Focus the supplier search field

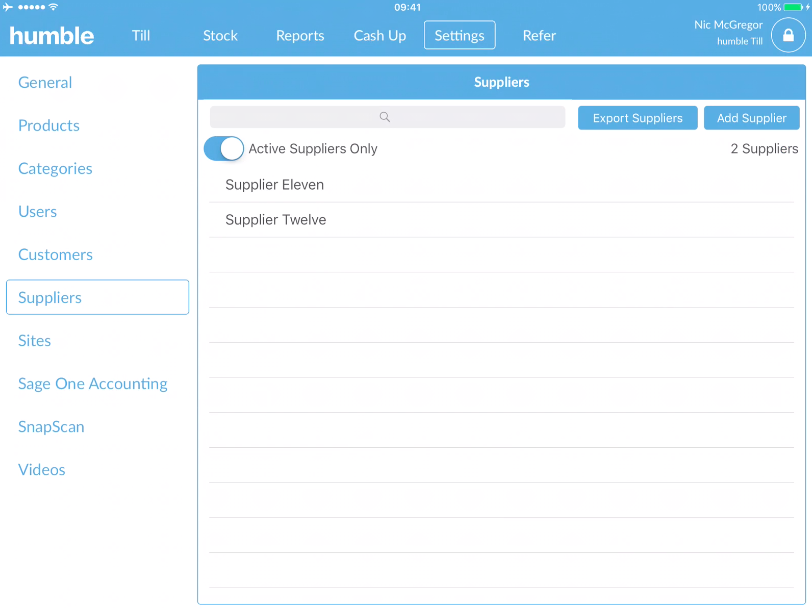click(387, 117)
